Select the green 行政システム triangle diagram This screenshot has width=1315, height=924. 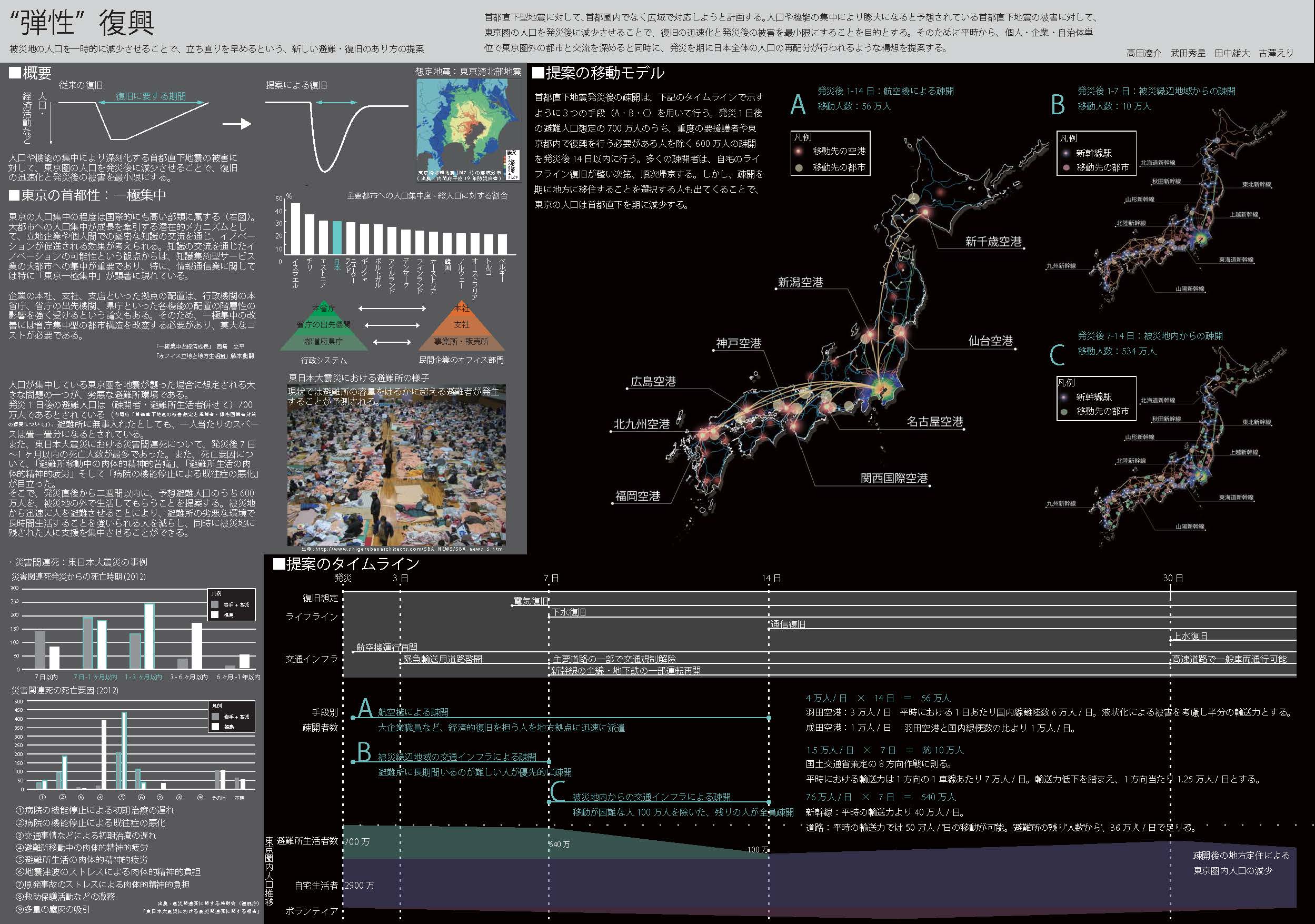click(x=324, y=325)
